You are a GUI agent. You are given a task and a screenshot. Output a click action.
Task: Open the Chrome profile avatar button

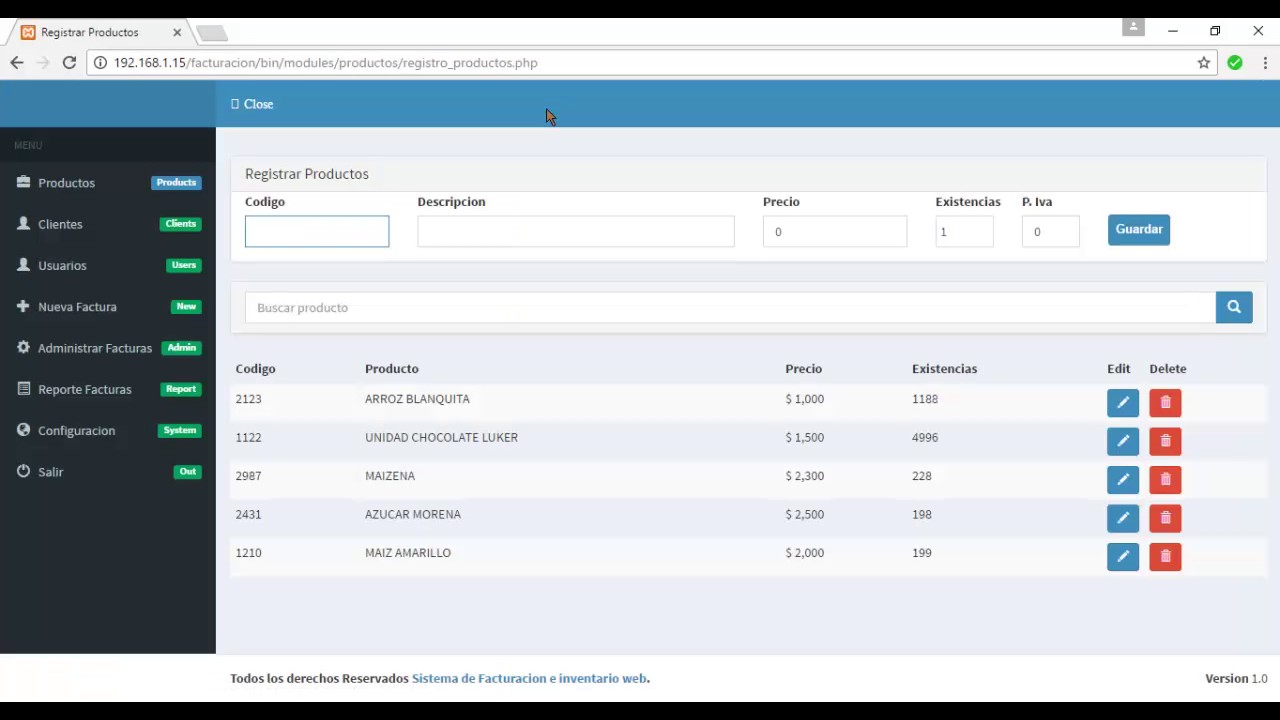1133,28
